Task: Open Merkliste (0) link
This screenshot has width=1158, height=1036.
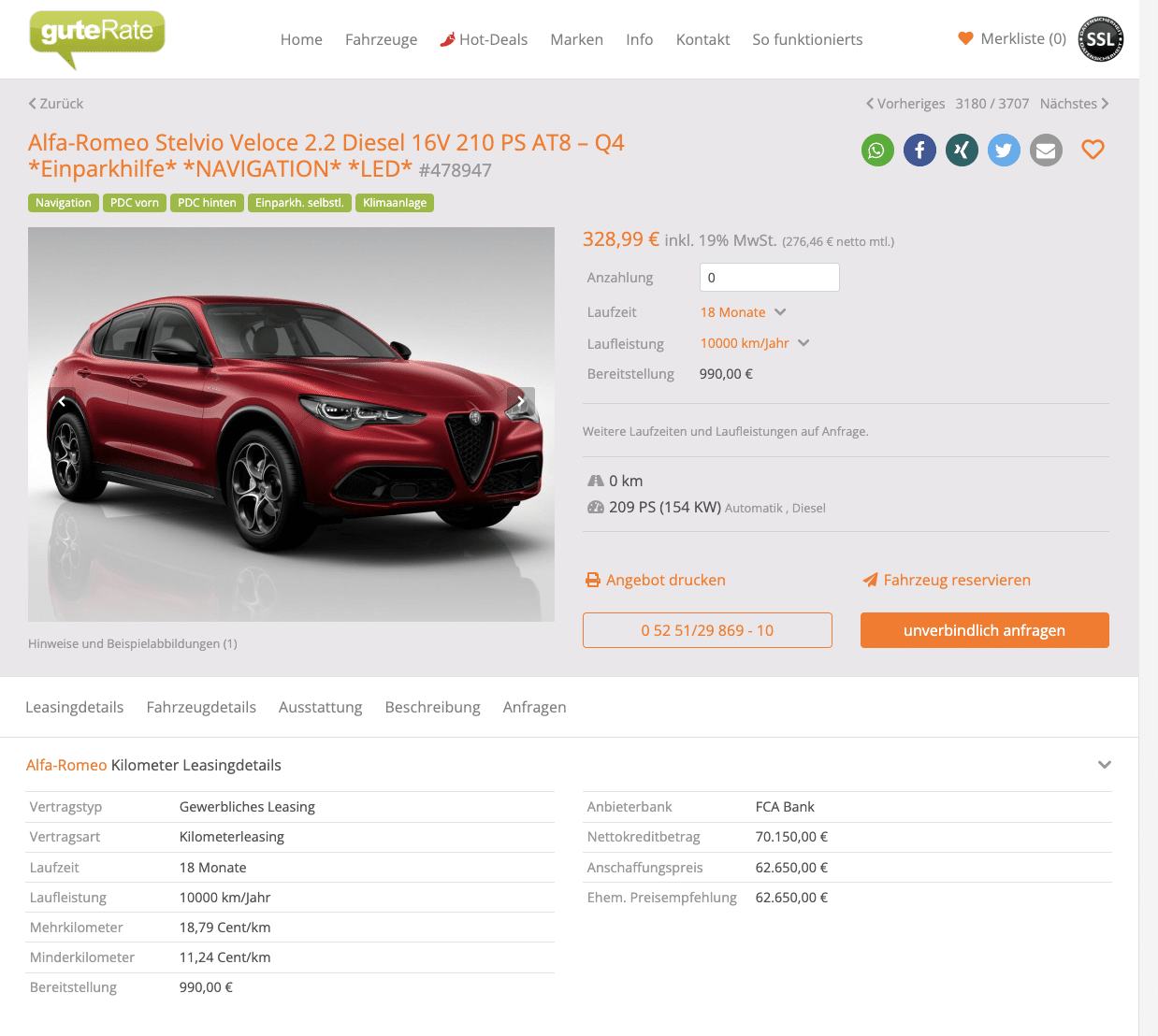Action: pos(1012,38)
